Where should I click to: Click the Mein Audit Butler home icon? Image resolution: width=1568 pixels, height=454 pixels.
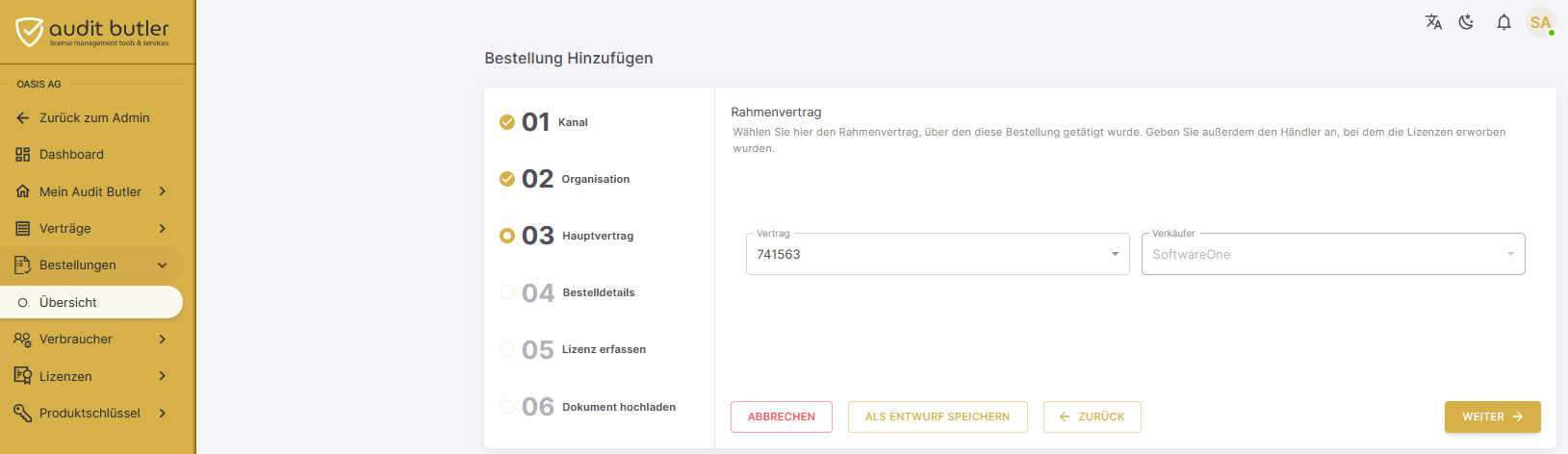pyautogui.click(x=23, y=191)
